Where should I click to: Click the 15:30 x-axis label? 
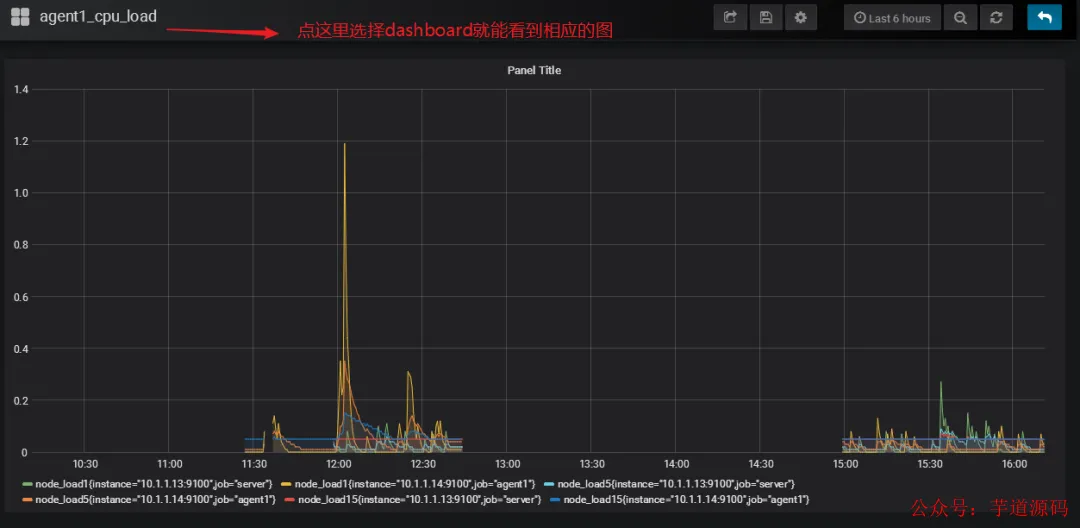(929, 464)
